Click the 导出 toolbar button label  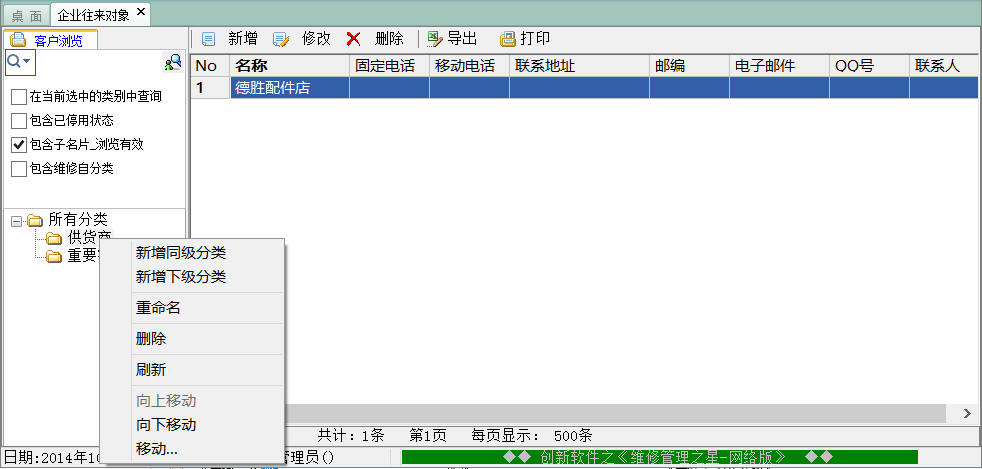point(462,39)
